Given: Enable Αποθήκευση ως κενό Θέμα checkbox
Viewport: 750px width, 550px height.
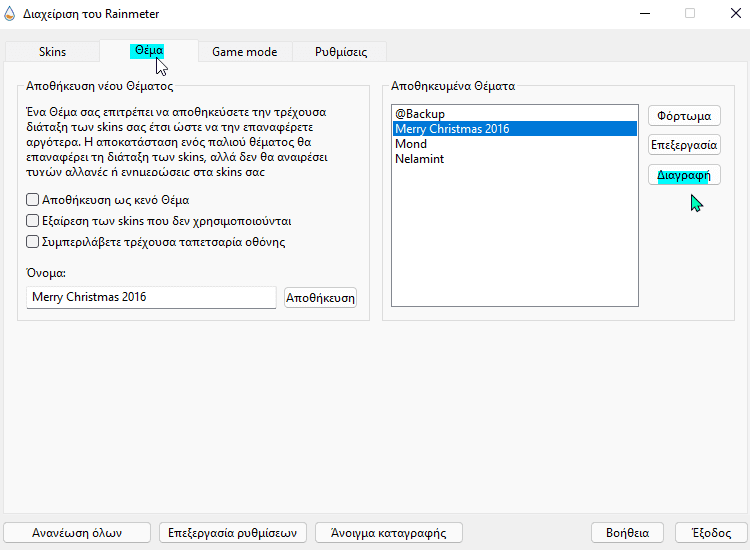Looking at the screenshot, I should 32,199.
